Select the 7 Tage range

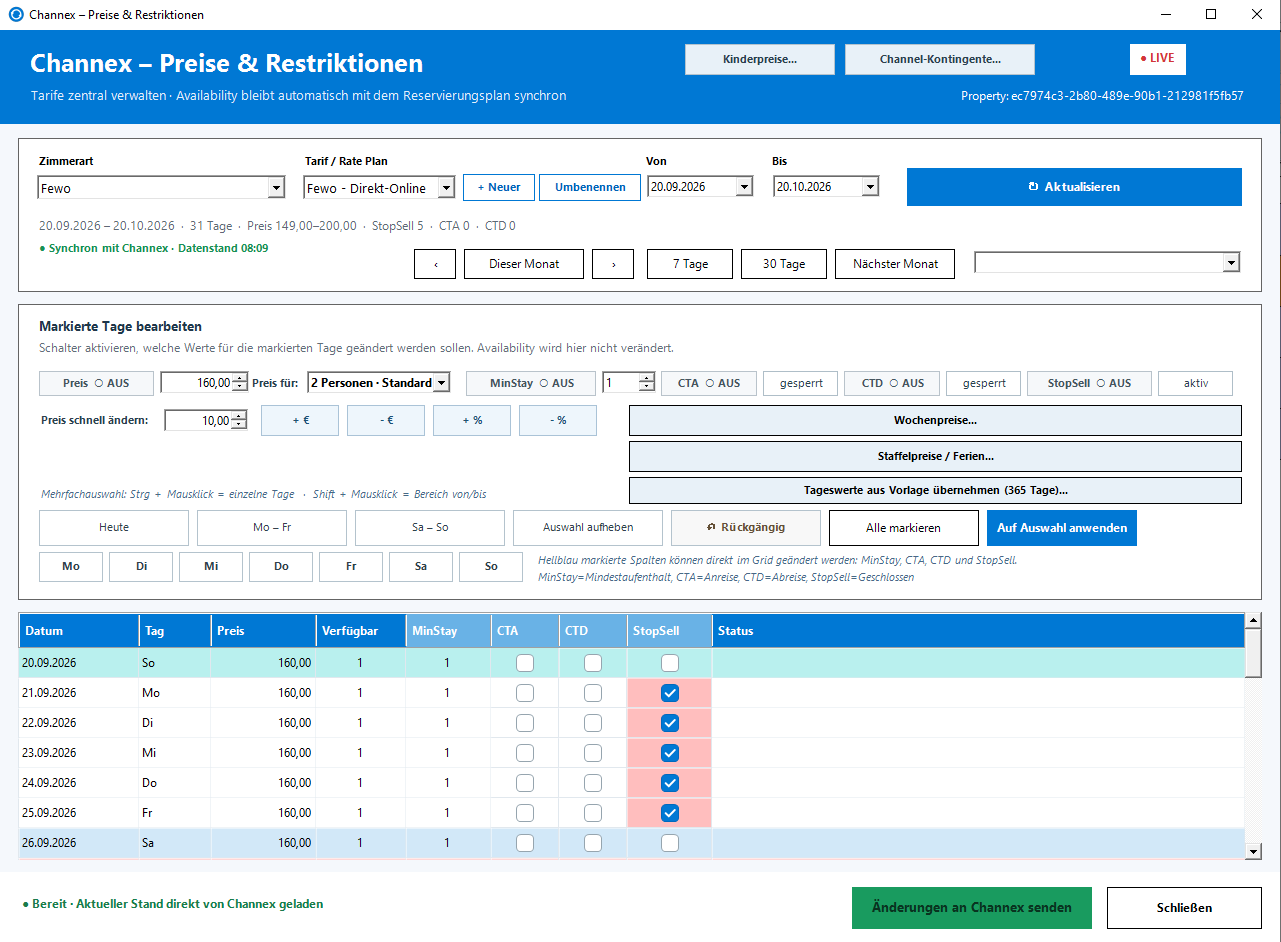tap(690, 264)
